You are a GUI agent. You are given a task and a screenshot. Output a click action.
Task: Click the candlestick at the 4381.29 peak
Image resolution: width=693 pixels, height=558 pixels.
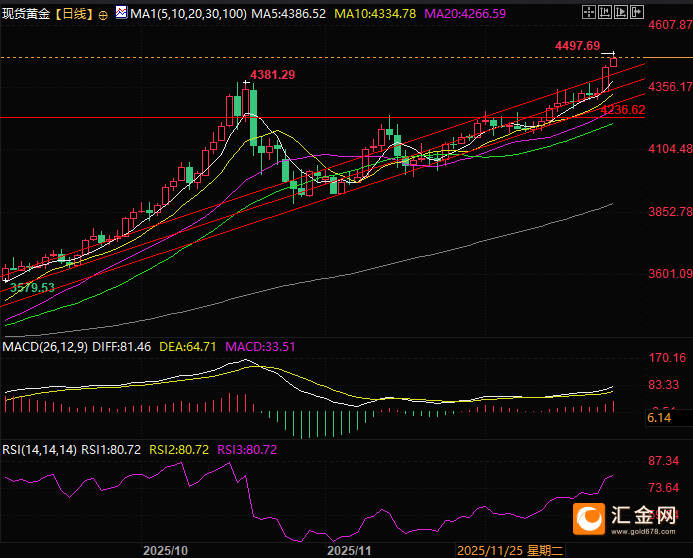[246, 102]
